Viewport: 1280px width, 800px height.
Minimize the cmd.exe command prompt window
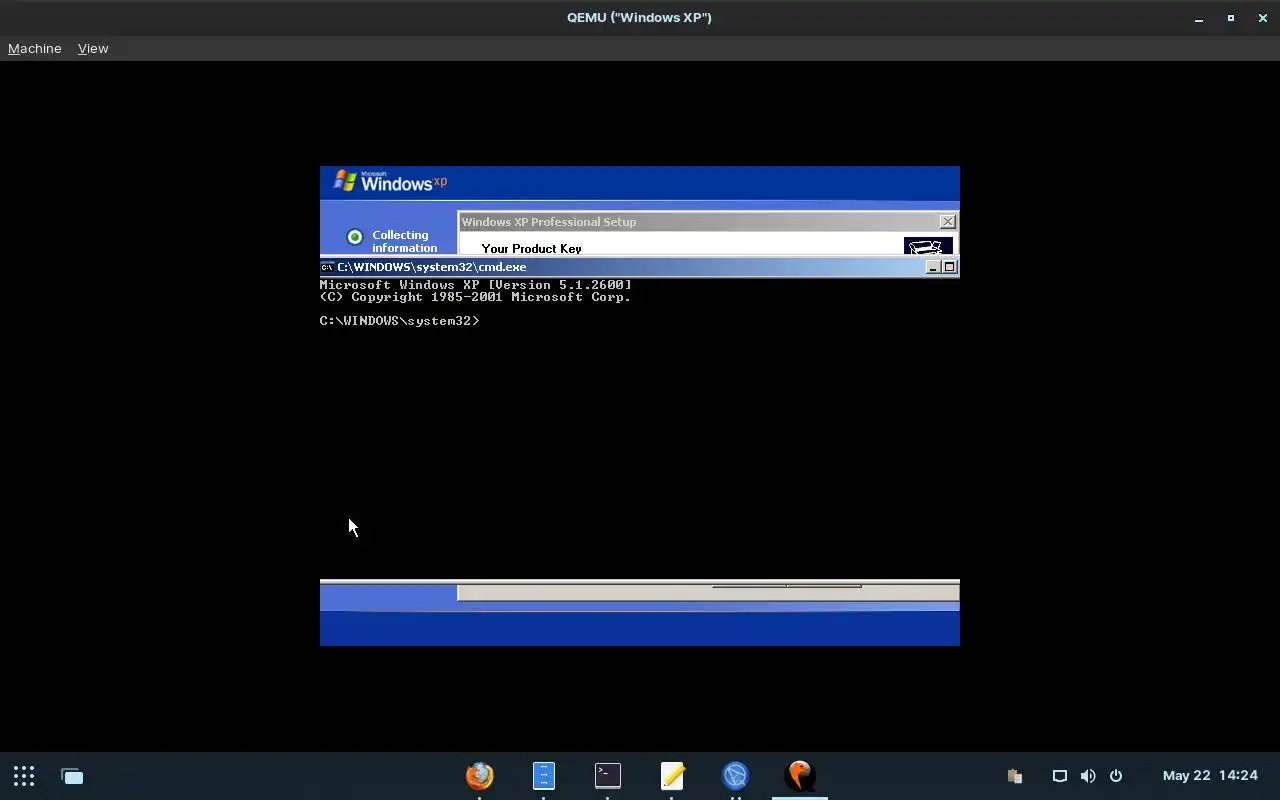pos(933,267)
